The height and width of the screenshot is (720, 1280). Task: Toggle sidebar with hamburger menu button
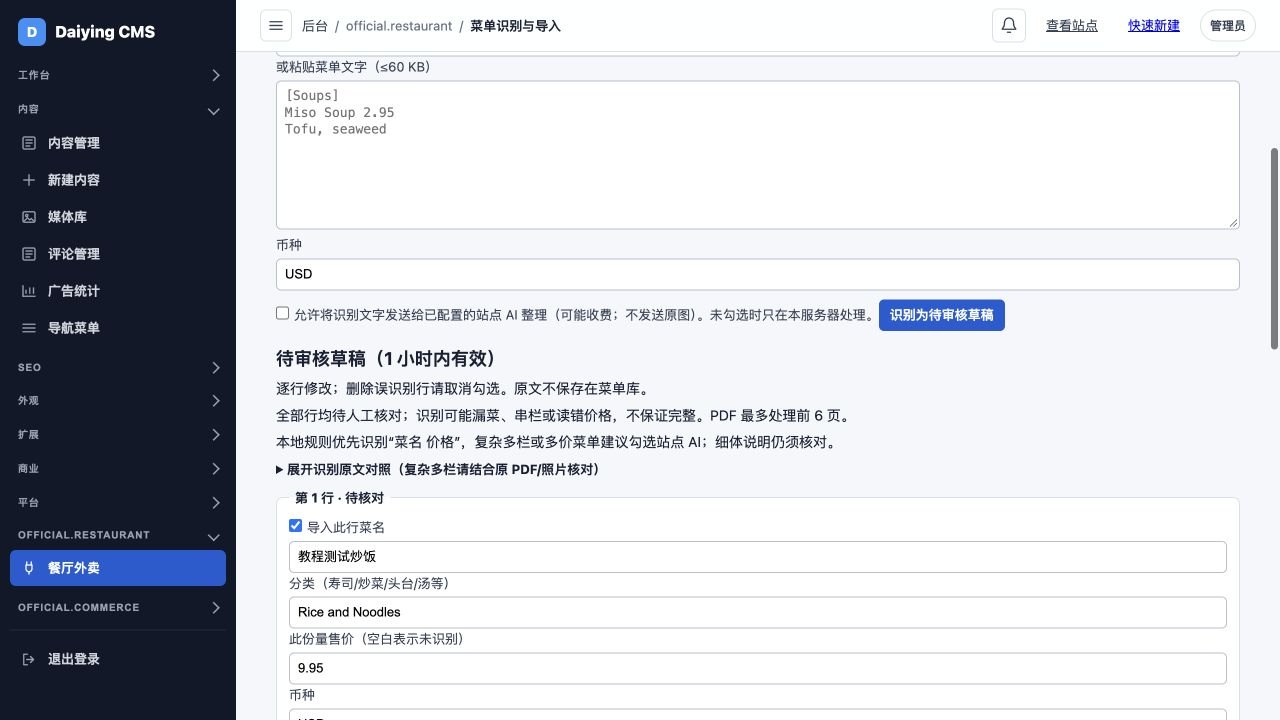click(x=276, y=26)
